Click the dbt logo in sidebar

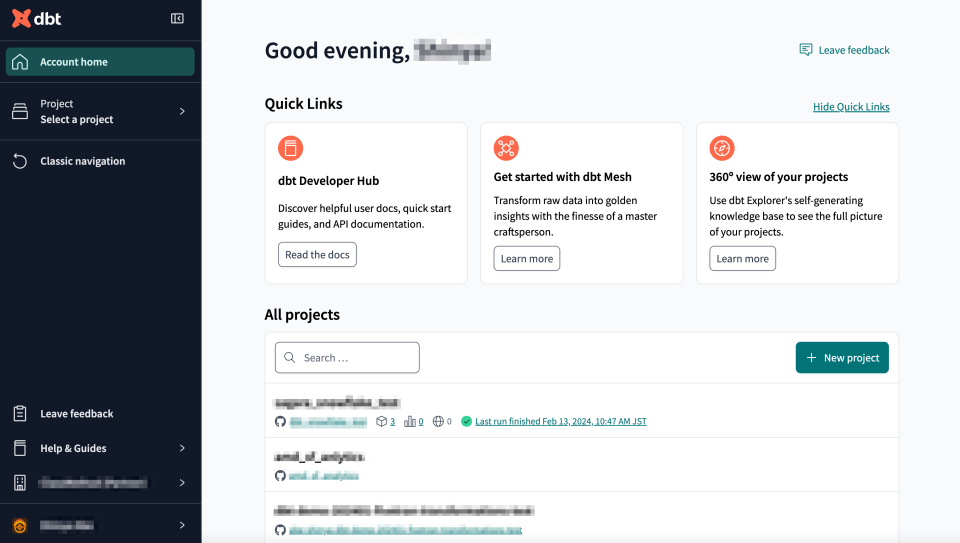35,18
